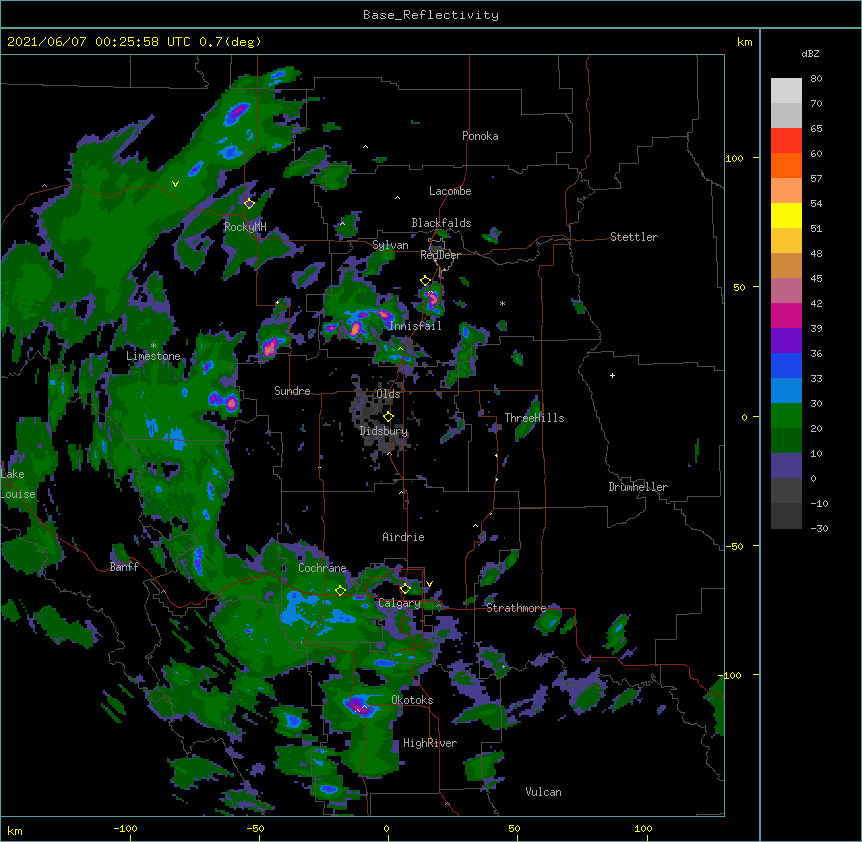Select the purple 39 dBZ legend color
This screenshot has width=862, height=842.
coord(786,341)
